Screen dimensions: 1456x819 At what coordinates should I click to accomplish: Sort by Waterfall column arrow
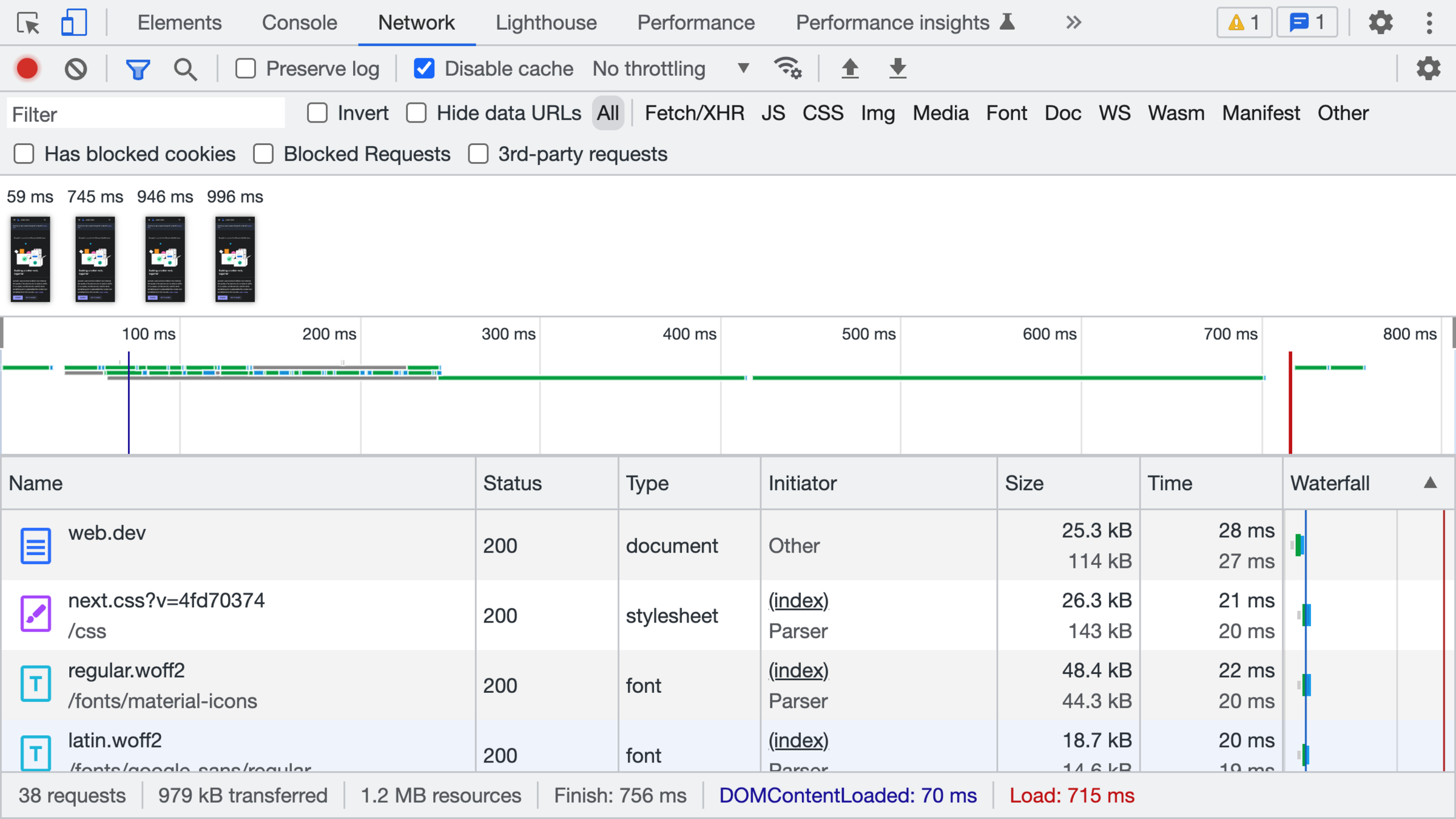coord(1430,483)
